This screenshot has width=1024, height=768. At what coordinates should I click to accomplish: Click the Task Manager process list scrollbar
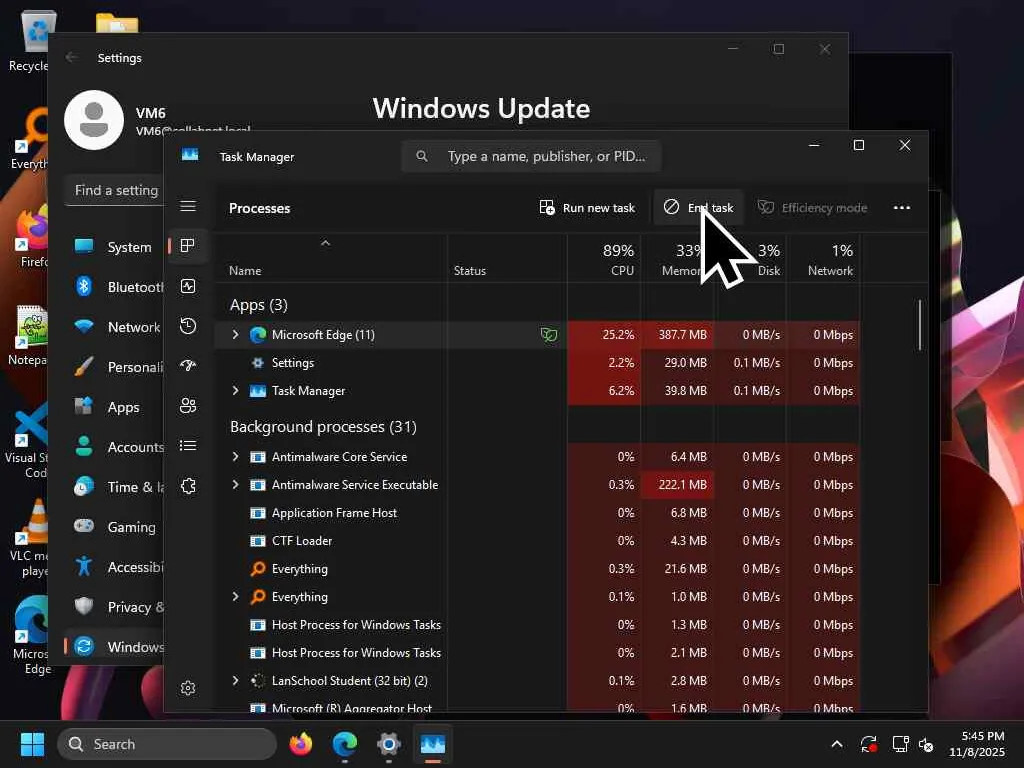point(920,325)
